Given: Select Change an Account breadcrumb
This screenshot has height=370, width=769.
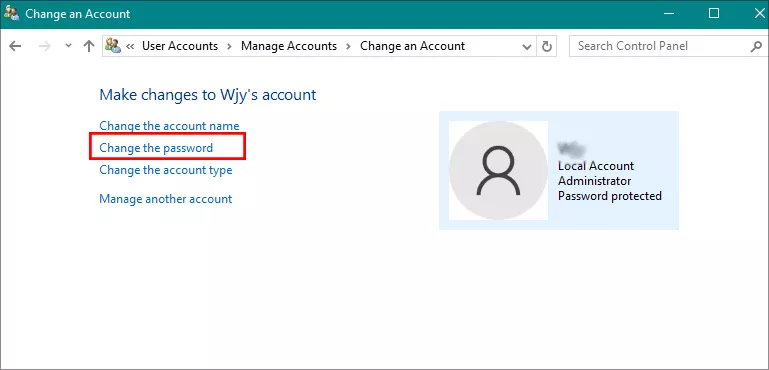Looking at the screenshot, I should (412, 46).
